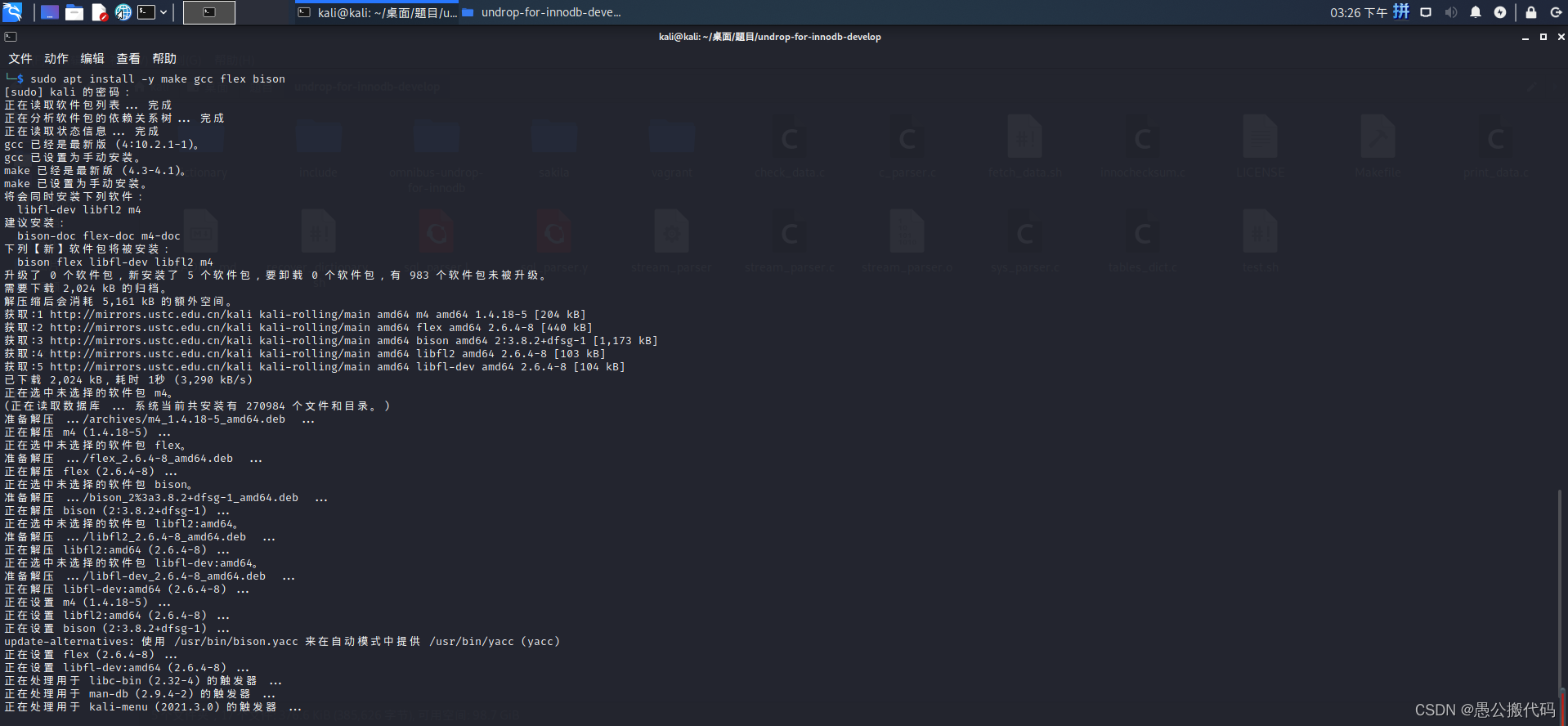
Task: Select the workspace switcher box
Action: coord(209,12)
